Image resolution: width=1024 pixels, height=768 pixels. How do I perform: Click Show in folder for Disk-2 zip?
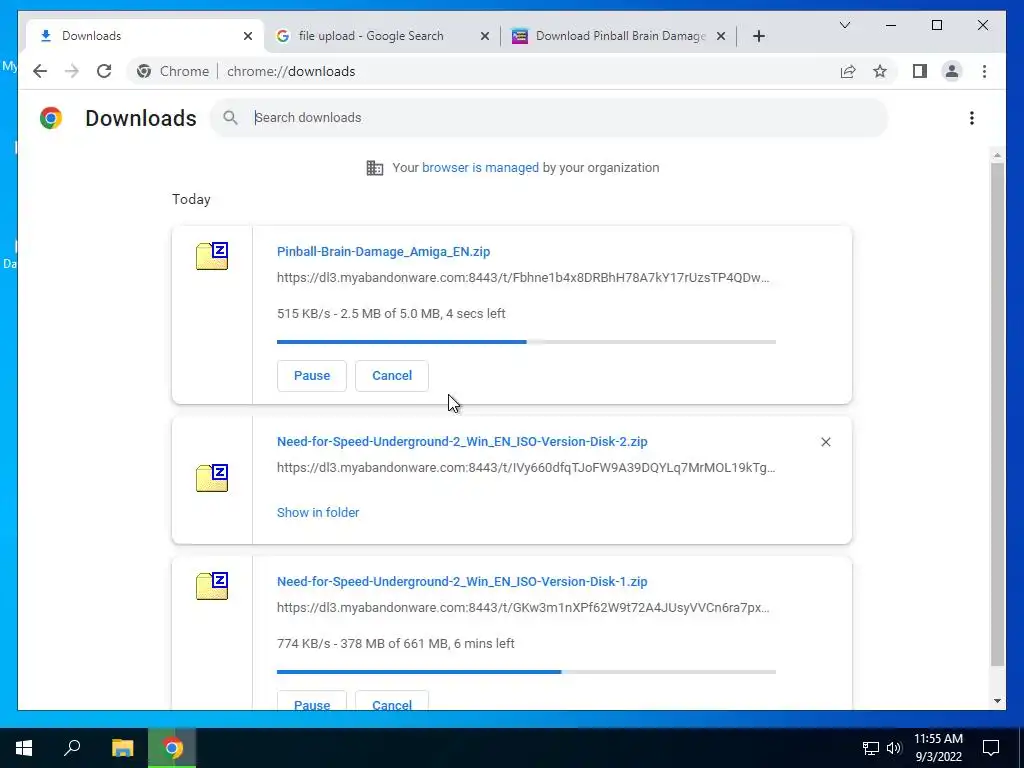pos(318,513)
